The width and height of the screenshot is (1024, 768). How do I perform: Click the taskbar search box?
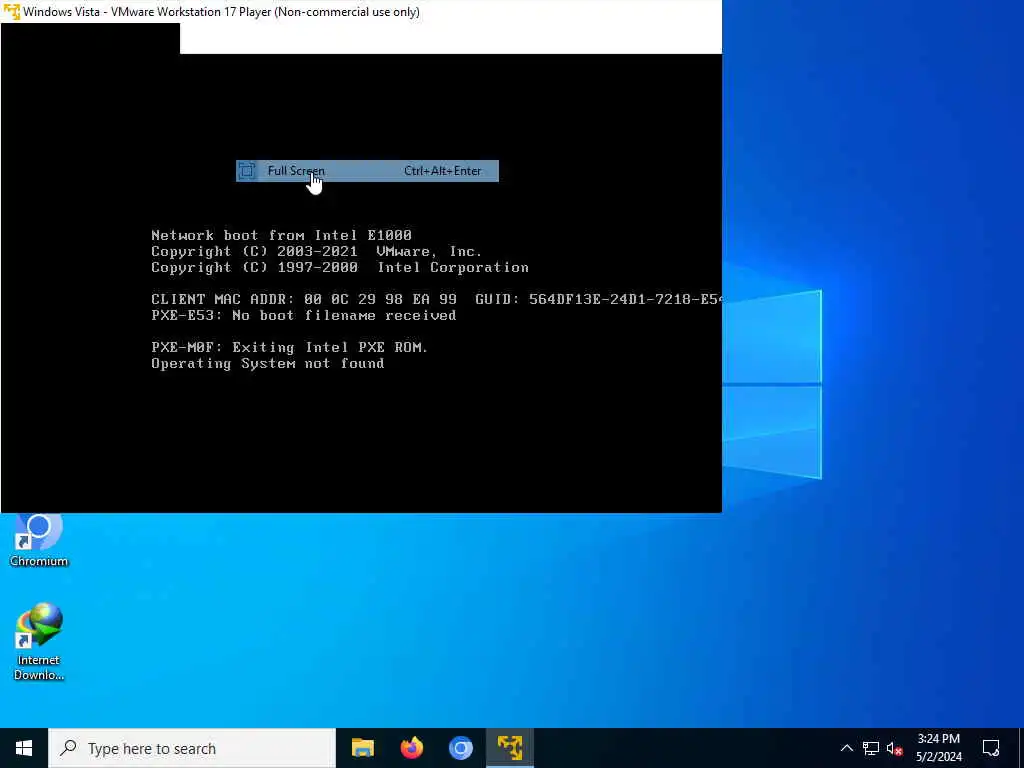click(x=192, y=748)
